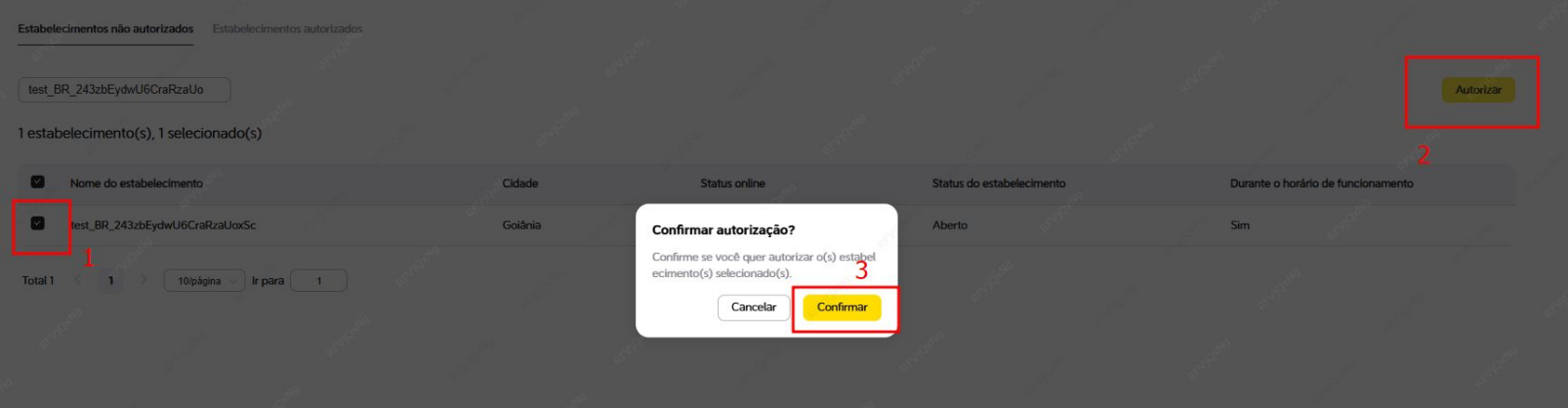Click the yellow Autorizar button
This screenshot has width=1568, height=408.
[1478, 90]
